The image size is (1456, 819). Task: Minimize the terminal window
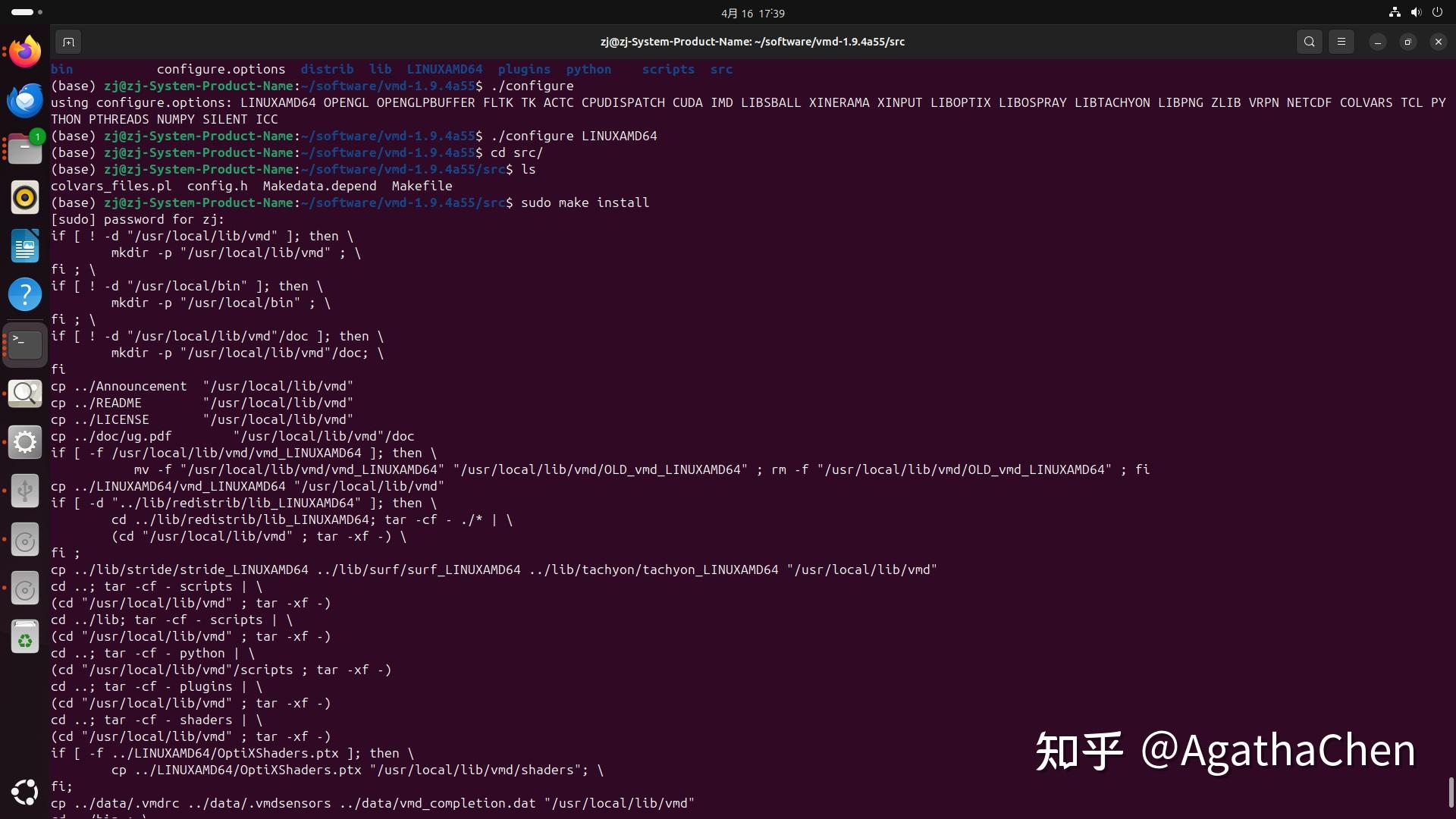tap(1377, 42)
